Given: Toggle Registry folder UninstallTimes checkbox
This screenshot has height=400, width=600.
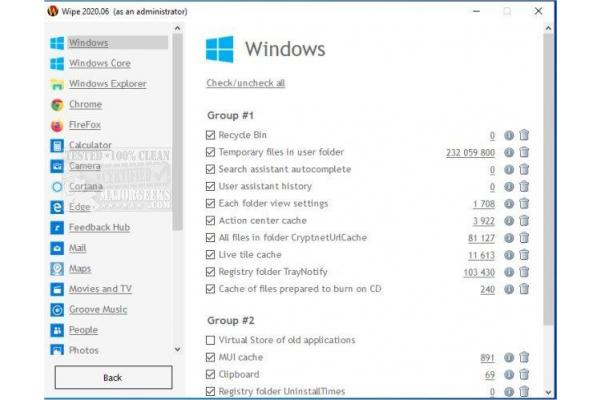Looking at the screenshot, I should pyautogui.click(x=210, y=391).
